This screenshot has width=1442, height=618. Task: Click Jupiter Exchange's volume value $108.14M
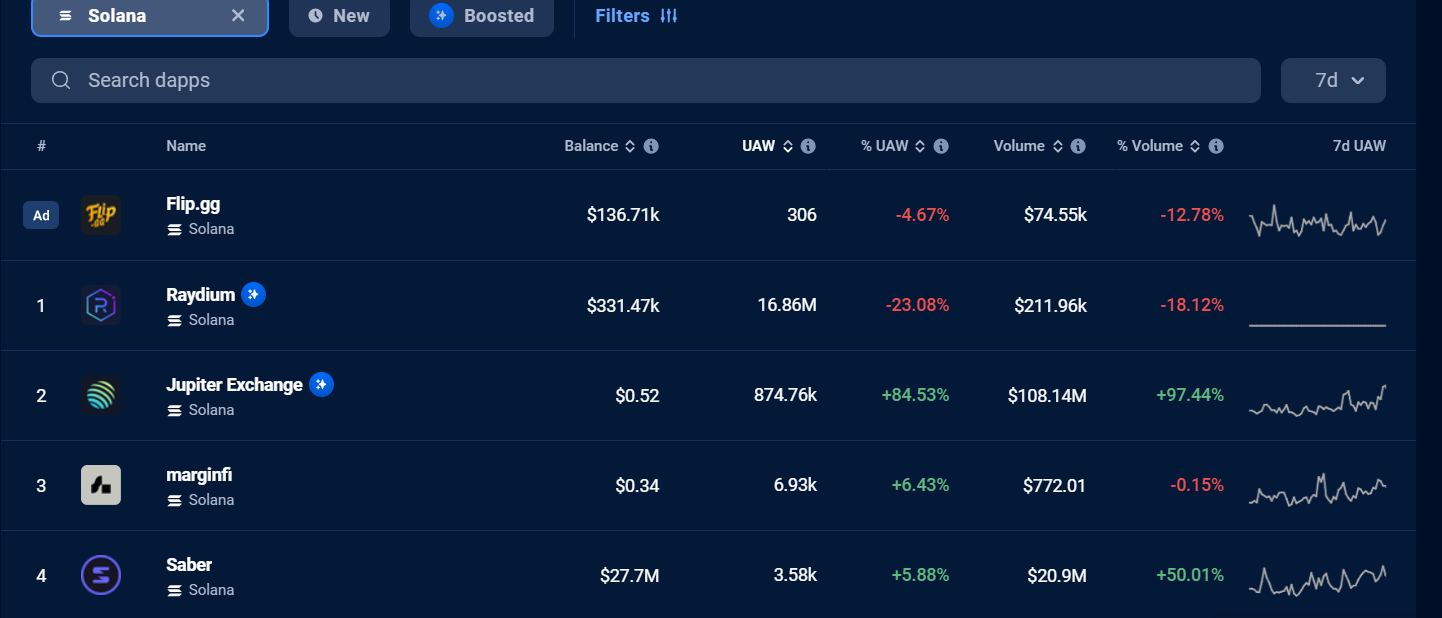[x=1047, y=395]
